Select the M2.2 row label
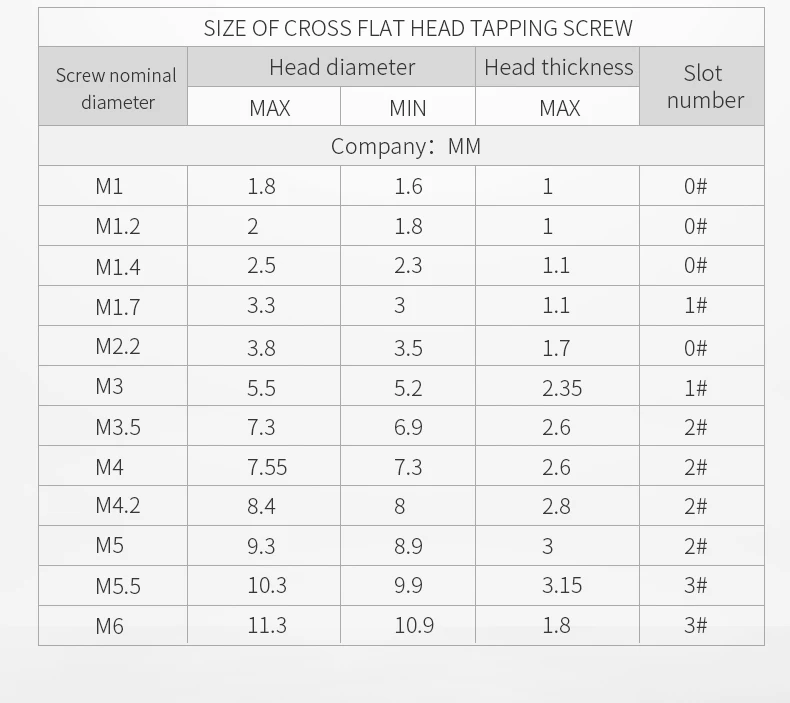 (x=117, y=347)
